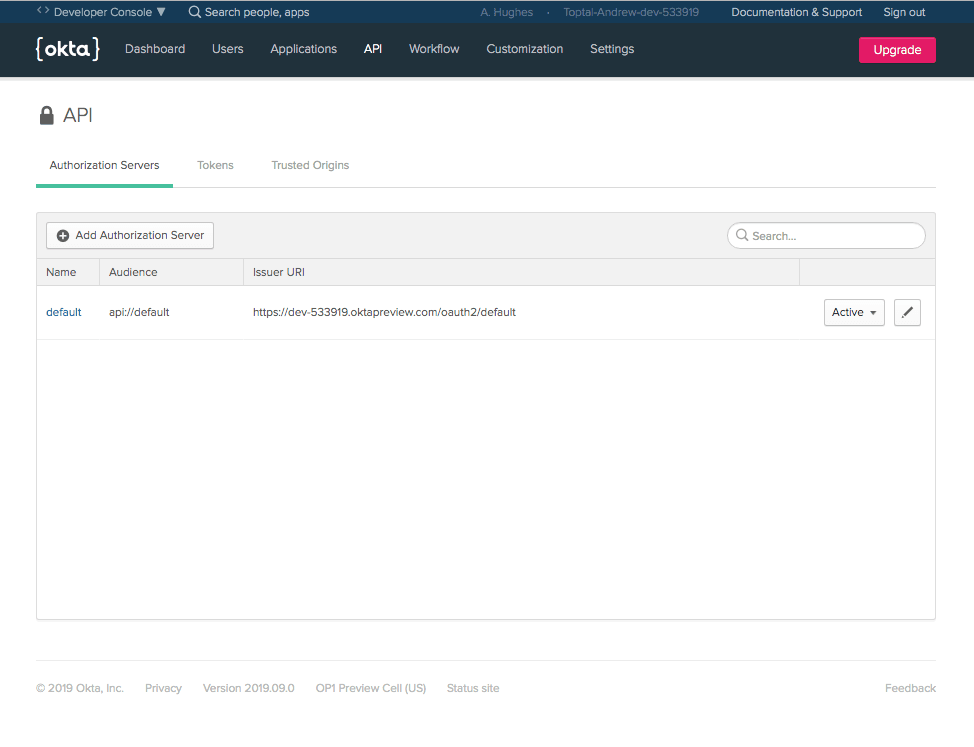Click the Upgrade button
The image size is (974, 747).
897,50
